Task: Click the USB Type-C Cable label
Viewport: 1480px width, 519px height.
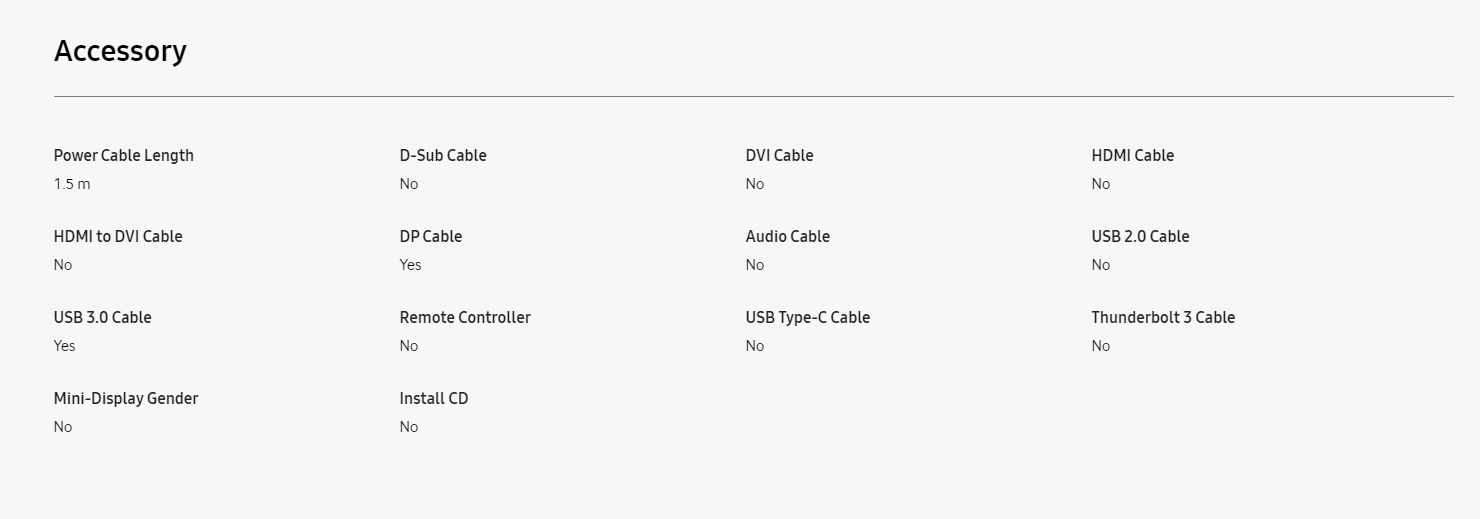Action: [808, 317]
